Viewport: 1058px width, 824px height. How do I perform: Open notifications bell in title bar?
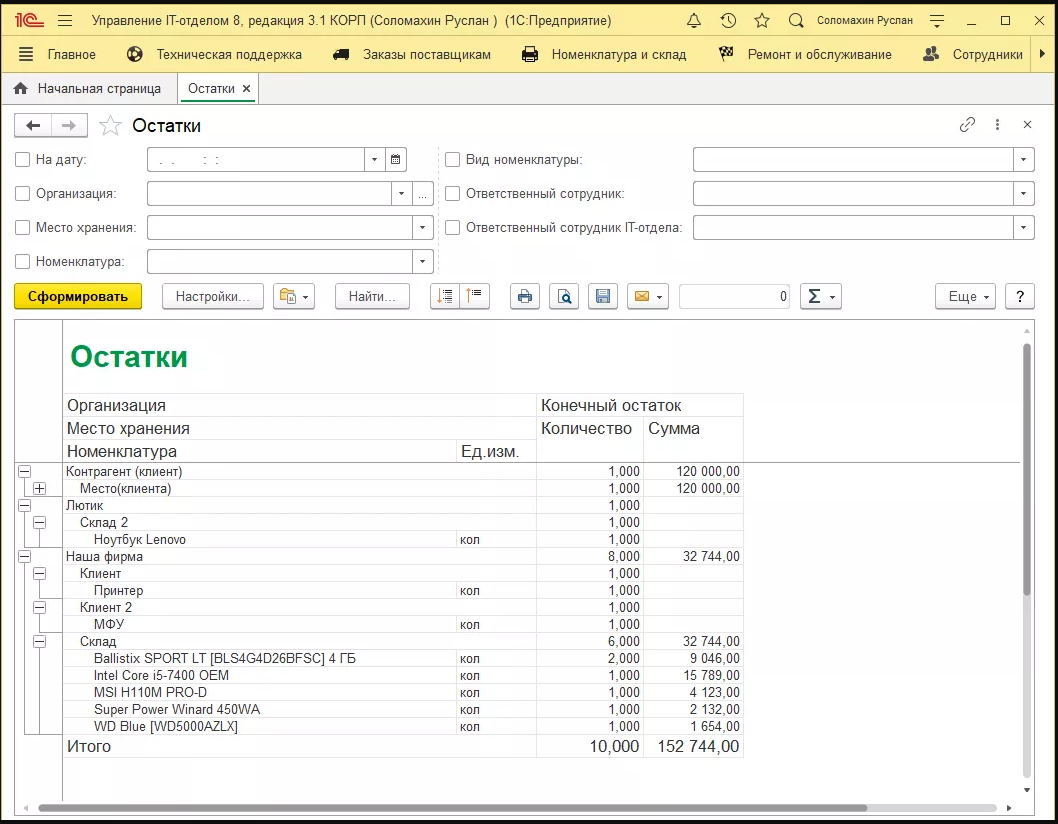pyautogui.click(x=694, y=21)
